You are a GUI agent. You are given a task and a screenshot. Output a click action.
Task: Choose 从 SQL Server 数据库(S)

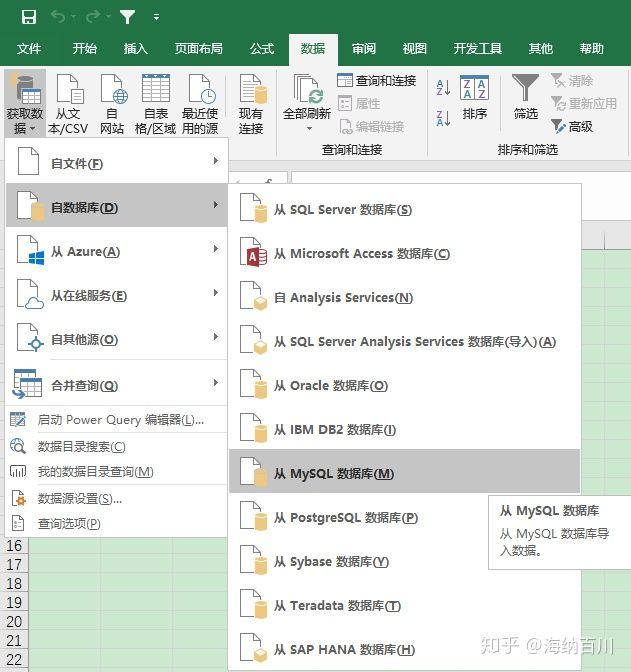(404, 209)
